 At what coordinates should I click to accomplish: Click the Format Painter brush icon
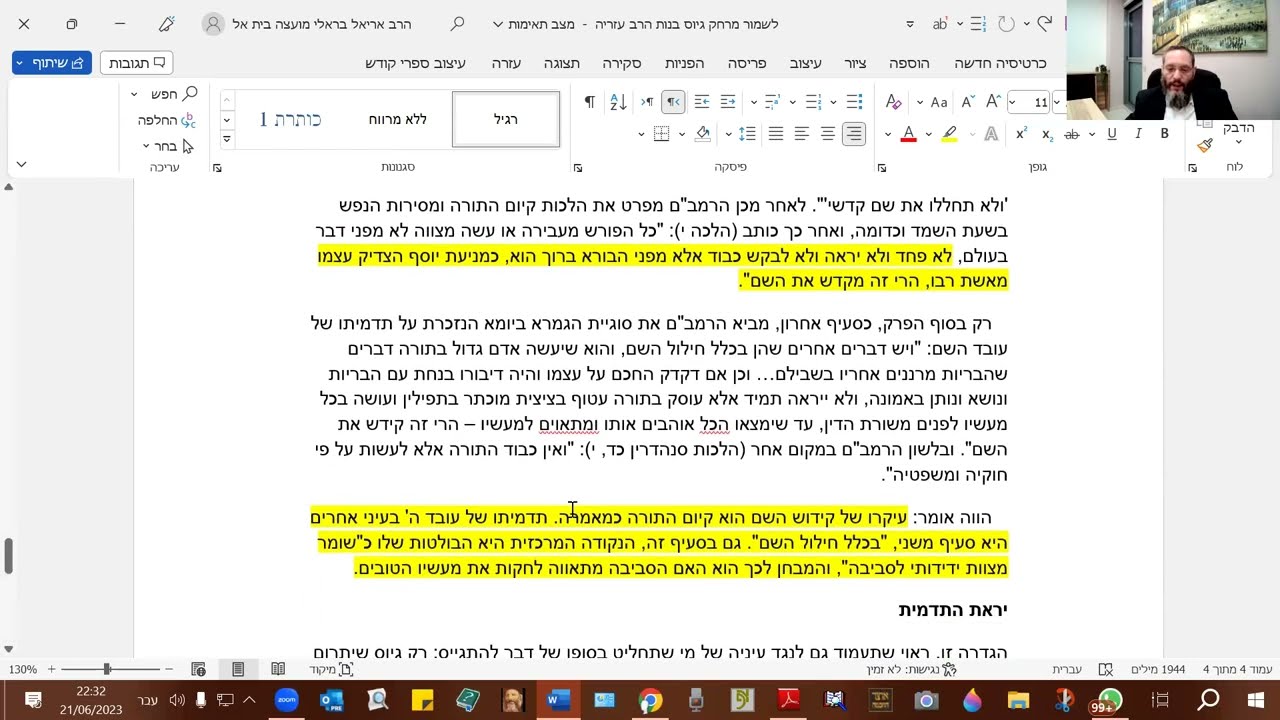click(x=1205, y=145)
